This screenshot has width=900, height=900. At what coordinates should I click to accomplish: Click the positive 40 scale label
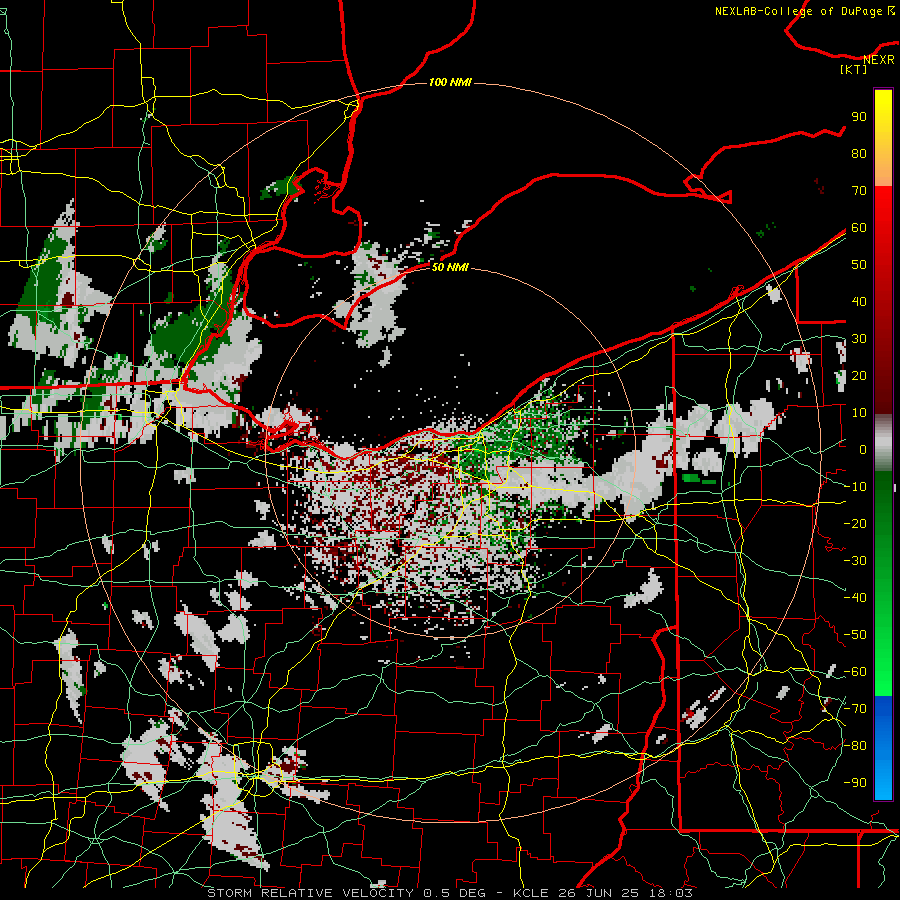(859, 301)
